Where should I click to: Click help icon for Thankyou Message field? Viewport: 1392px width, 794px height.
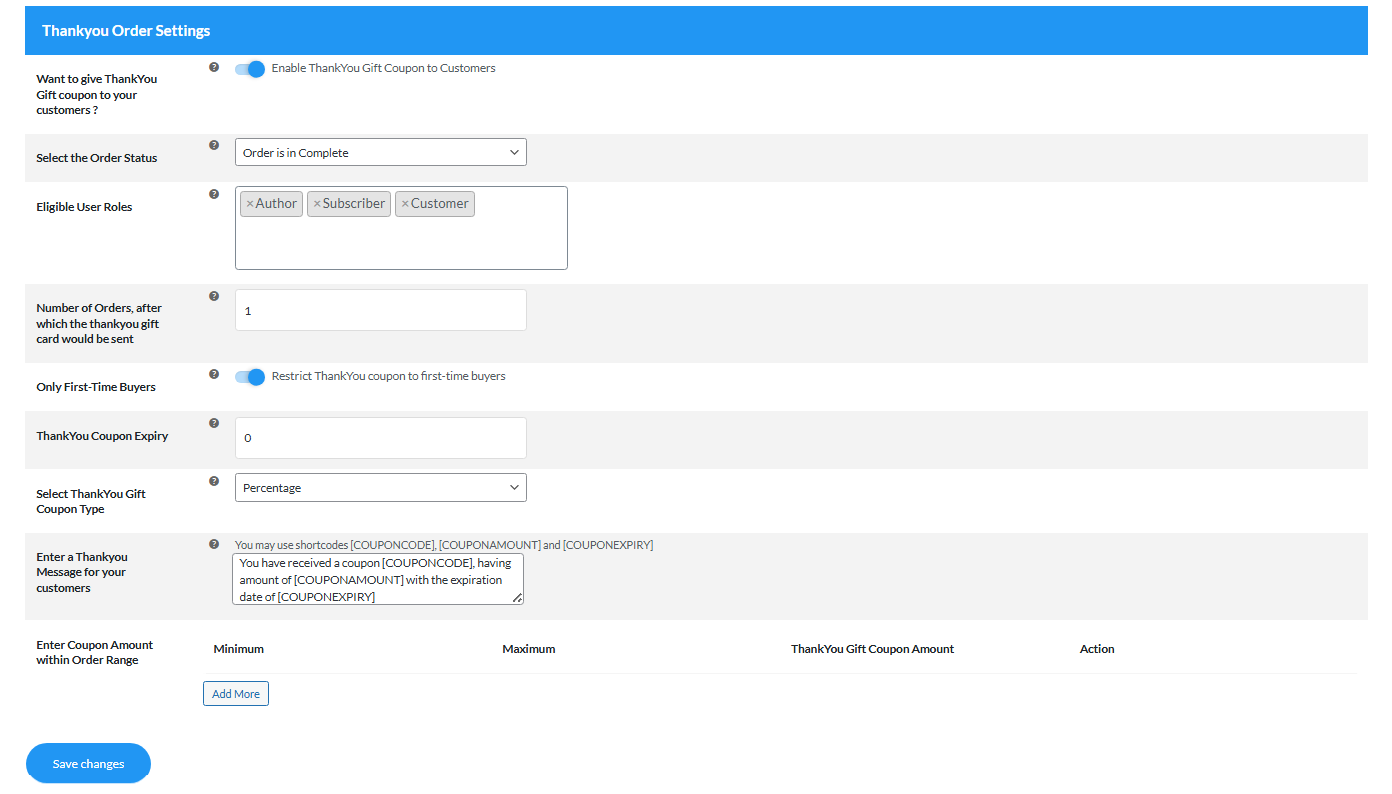pyautogui.click(x=213, y=544)
